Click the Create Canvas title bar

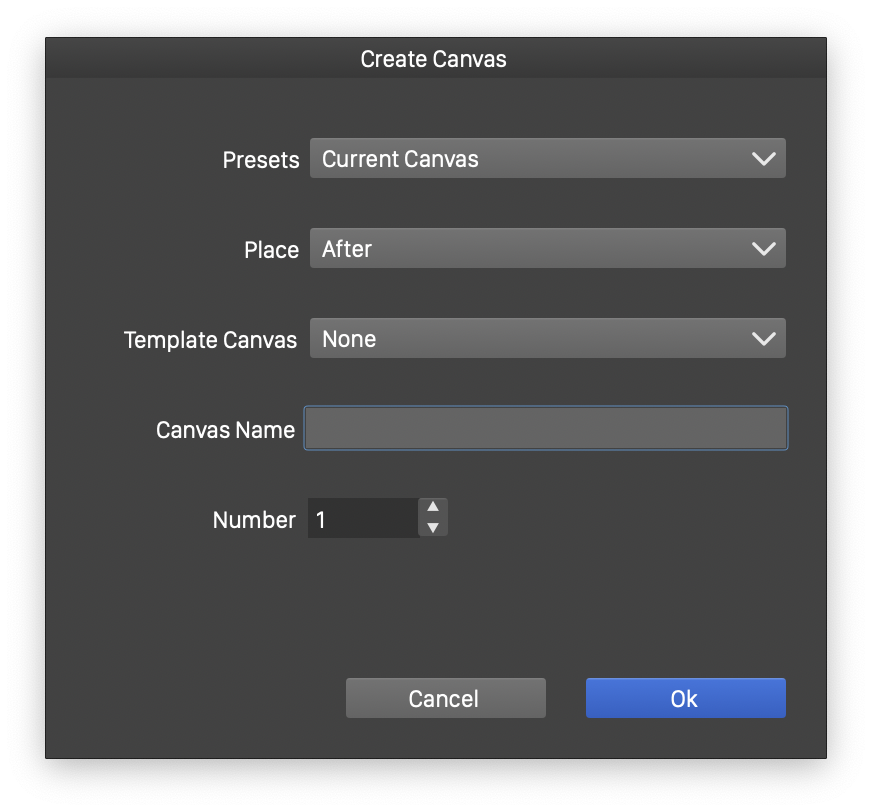(434, 59)
